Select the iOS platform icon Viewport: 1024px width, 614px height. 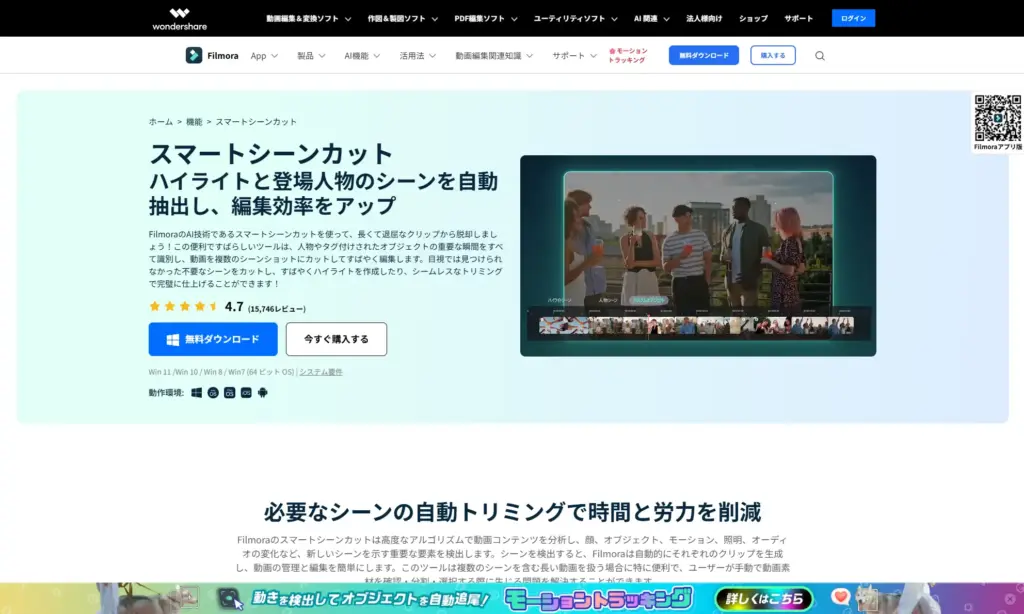pos(246,393)
